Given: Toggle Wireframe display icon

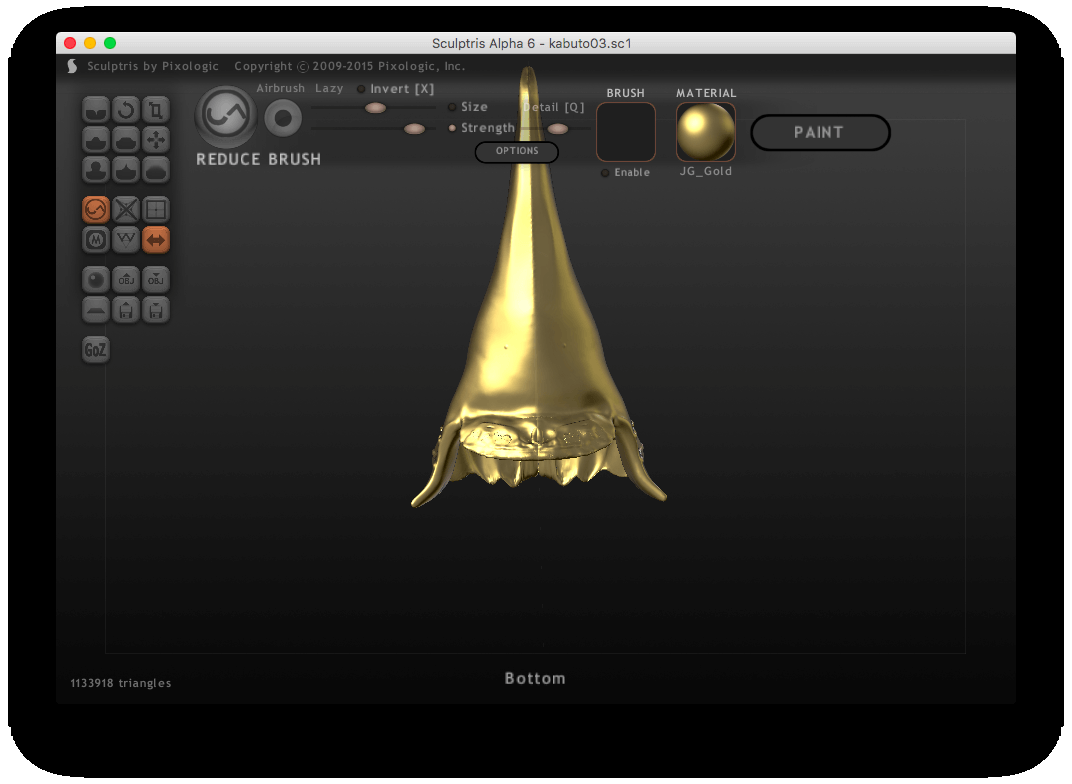Looking at the screenshot, I should click(126, 240).
